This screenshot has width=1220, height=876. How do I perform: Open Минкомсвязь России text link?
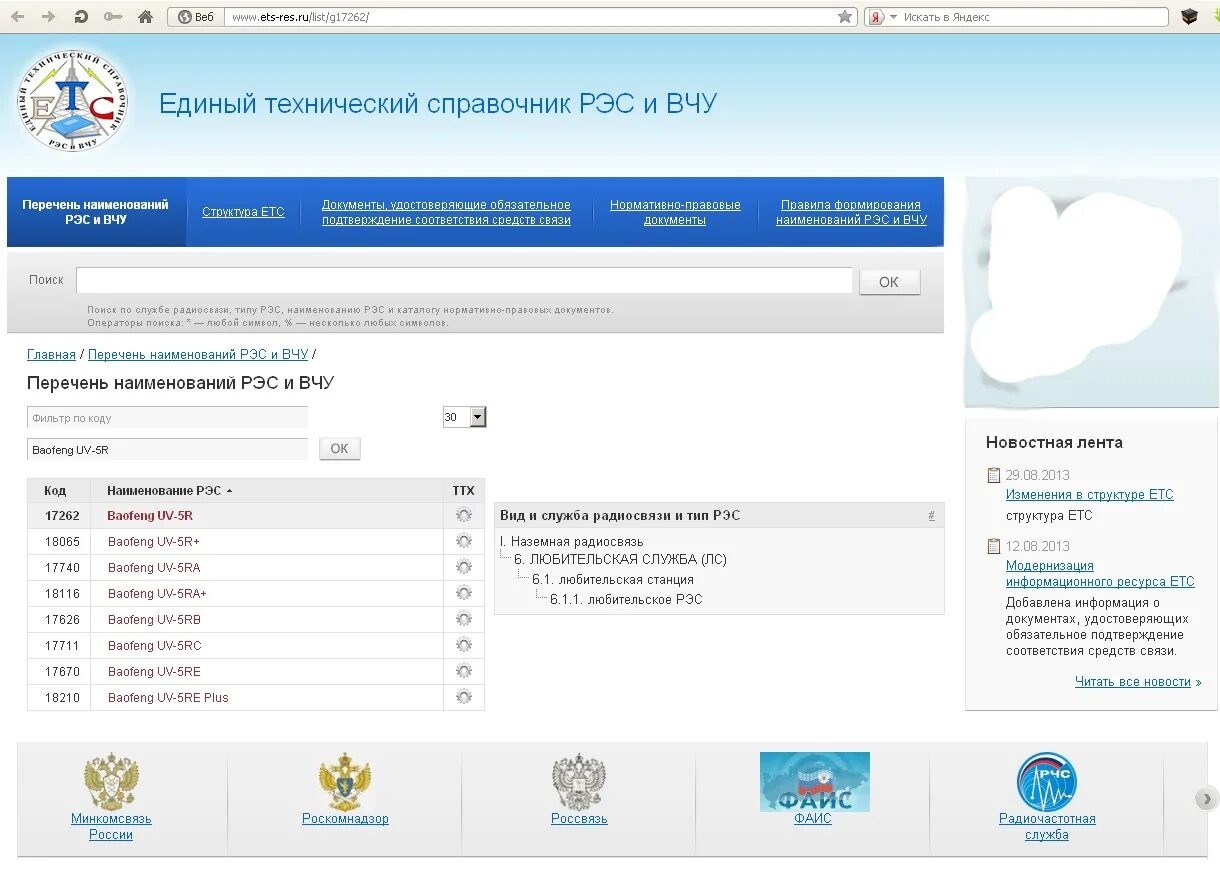pos(111,826)
